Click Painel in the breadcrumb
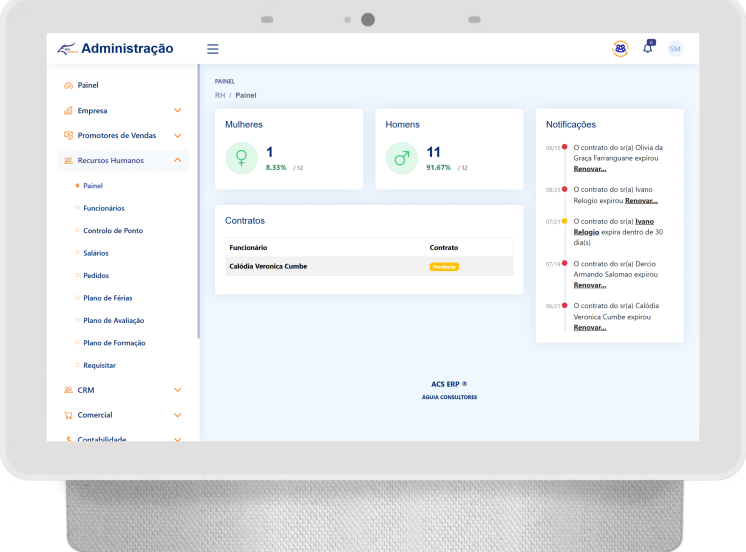 [246, 95]
